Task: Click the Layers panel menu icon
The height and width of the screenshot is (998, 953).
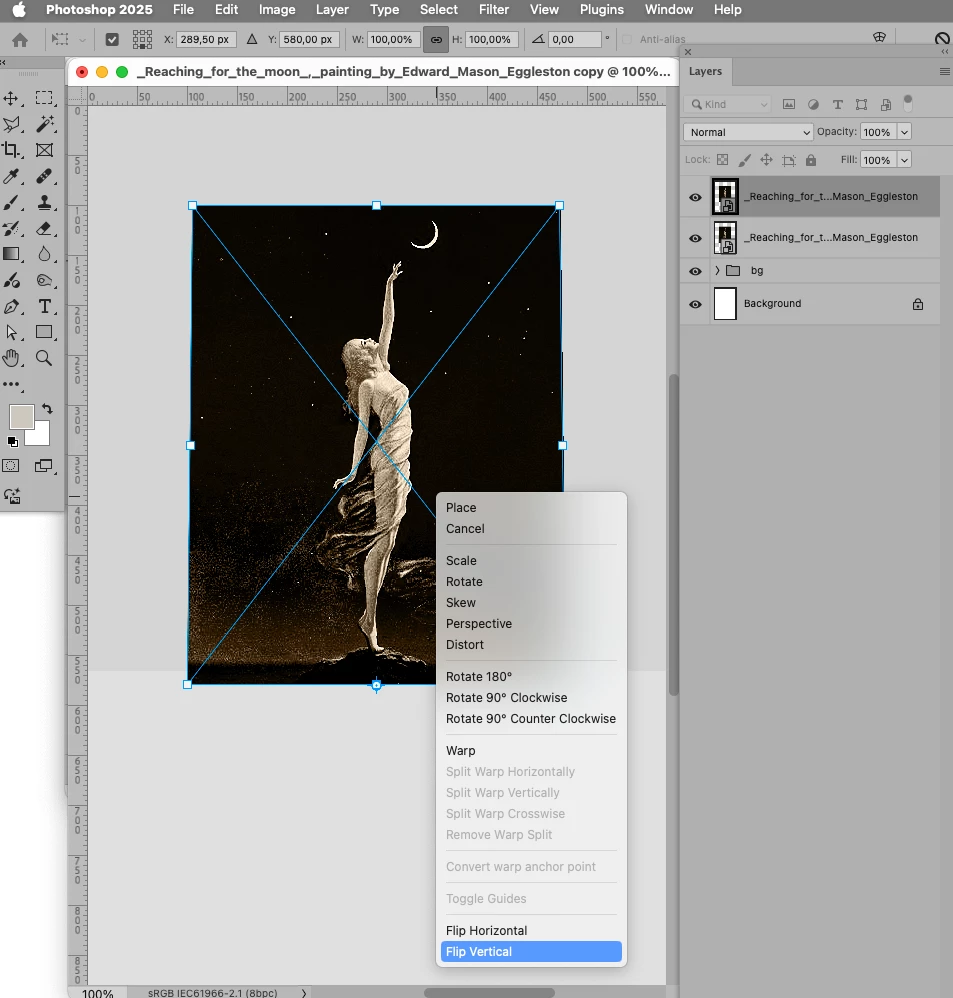Action: coord(945,71)
